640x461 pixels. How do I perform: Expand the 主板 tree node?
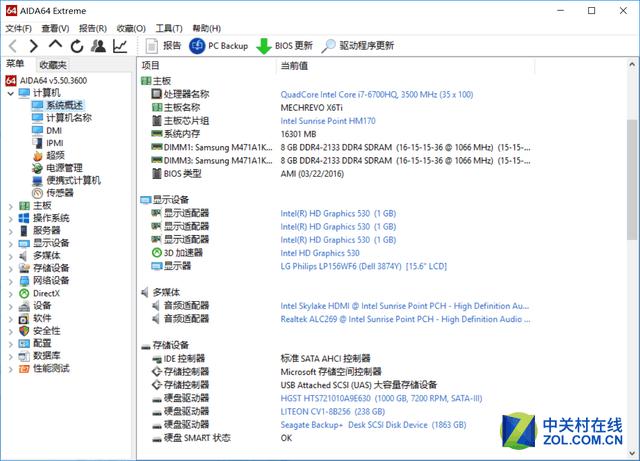pyautogui.click(x=11, y=207)
